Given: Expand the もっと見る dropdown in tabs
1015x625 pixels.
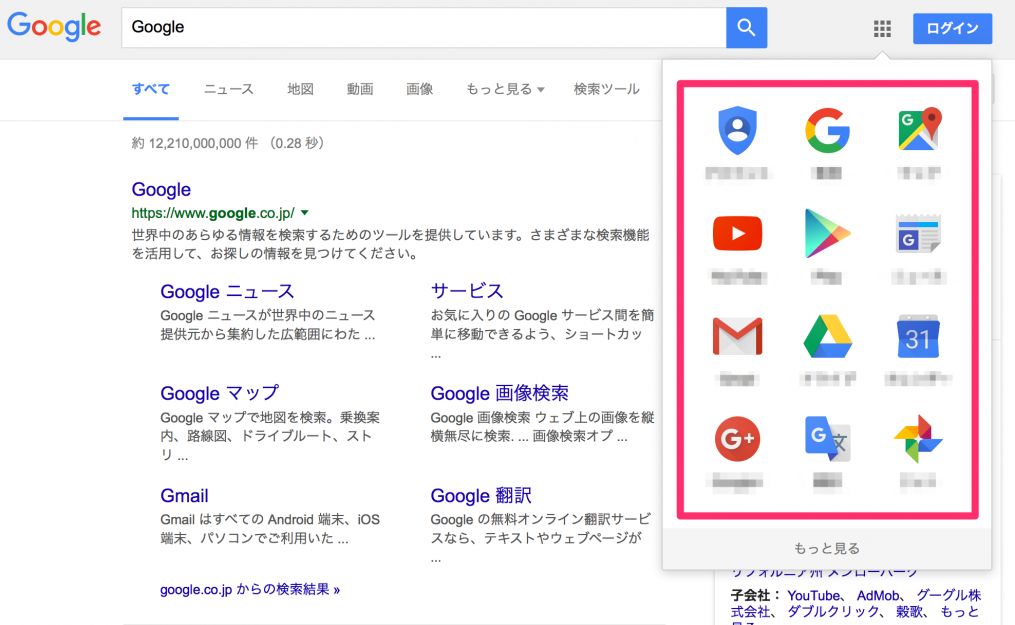Looking at the screenshot, I should pyautogui.click(x=505, y=89).
